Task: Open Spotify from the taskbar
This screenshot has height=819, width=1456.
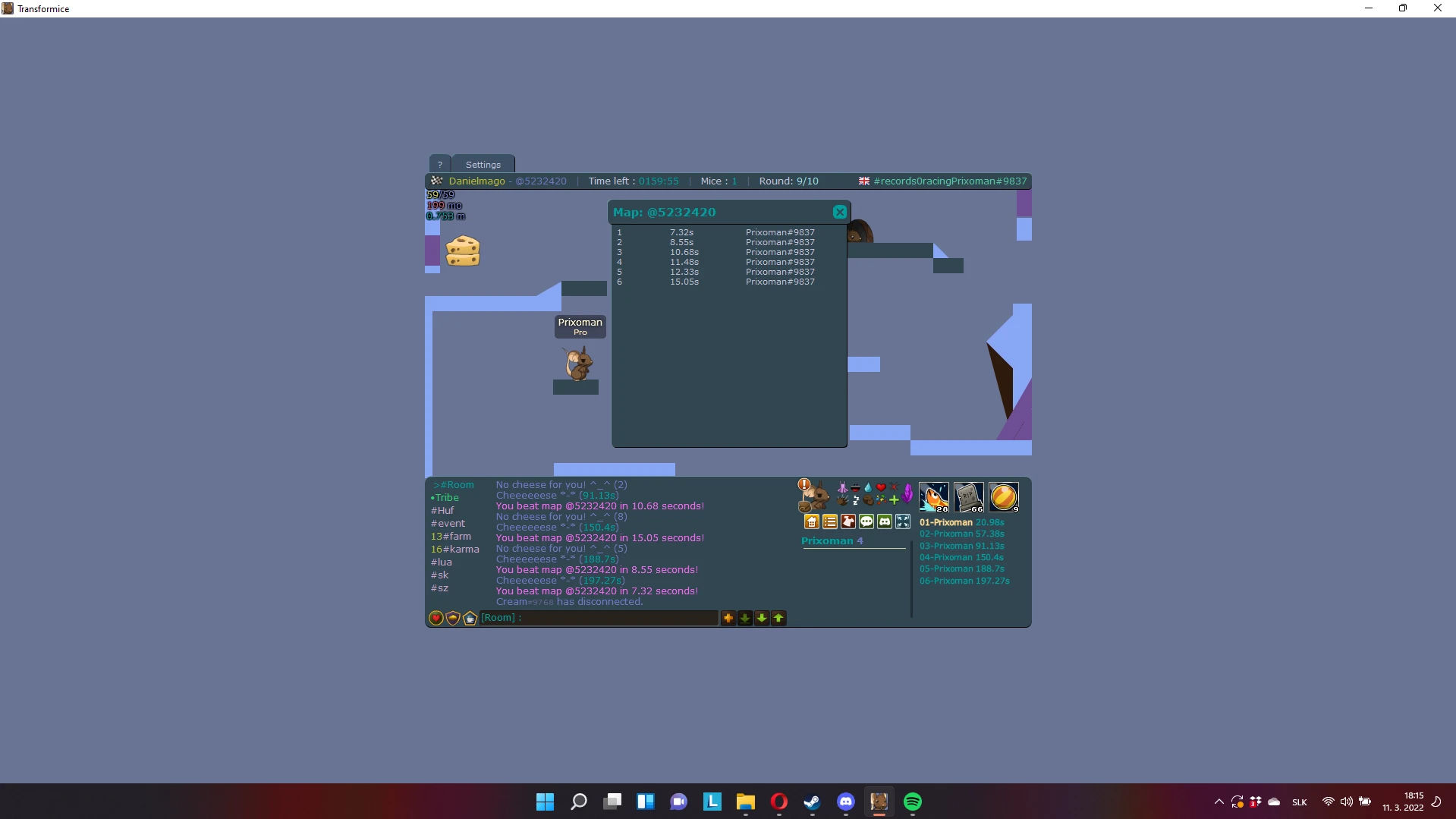Action: pyautogui.click(x=912, y=802)
